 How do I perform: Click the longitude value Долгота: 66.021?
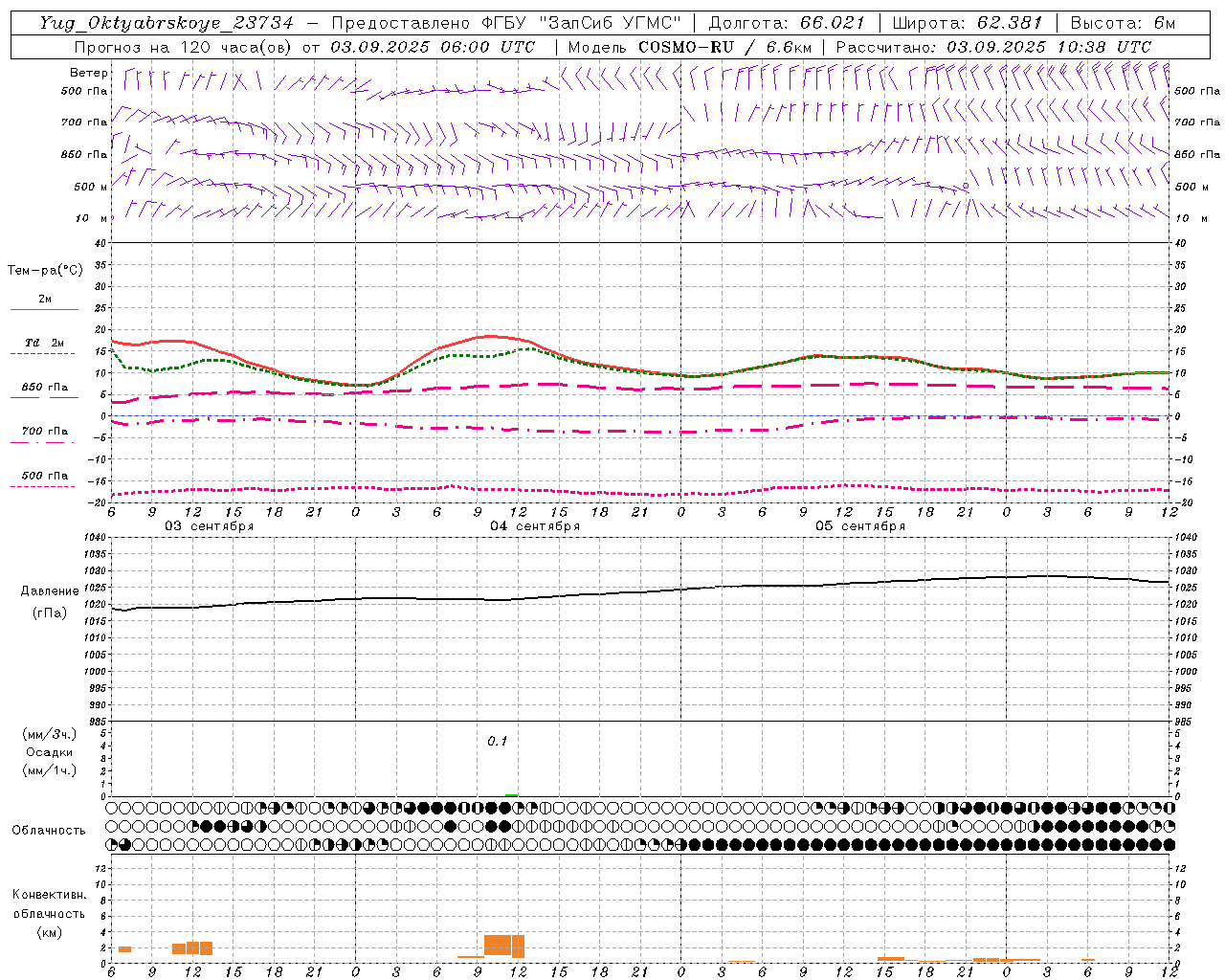point(787,23)
